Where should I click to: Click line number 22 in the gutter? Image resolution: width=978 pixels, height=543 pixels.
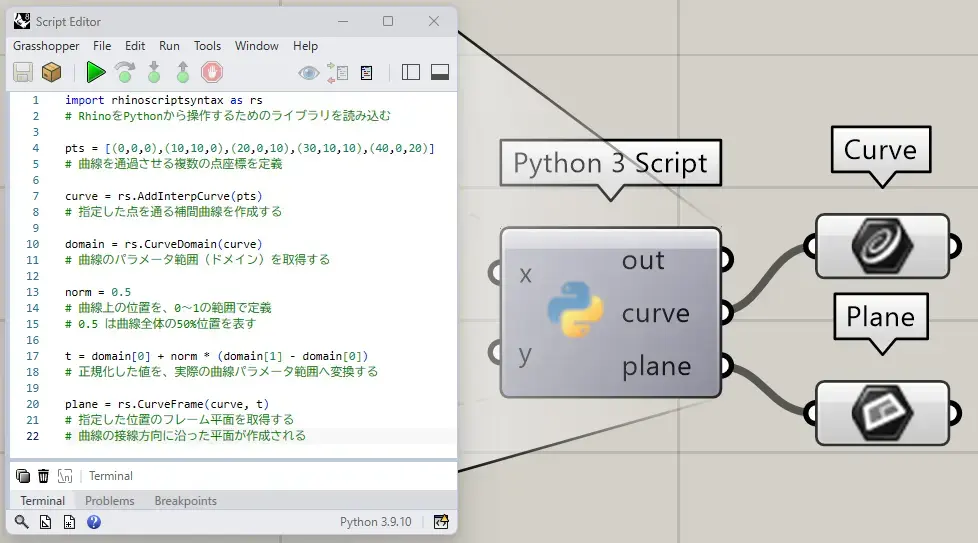(x=32, y=436)
